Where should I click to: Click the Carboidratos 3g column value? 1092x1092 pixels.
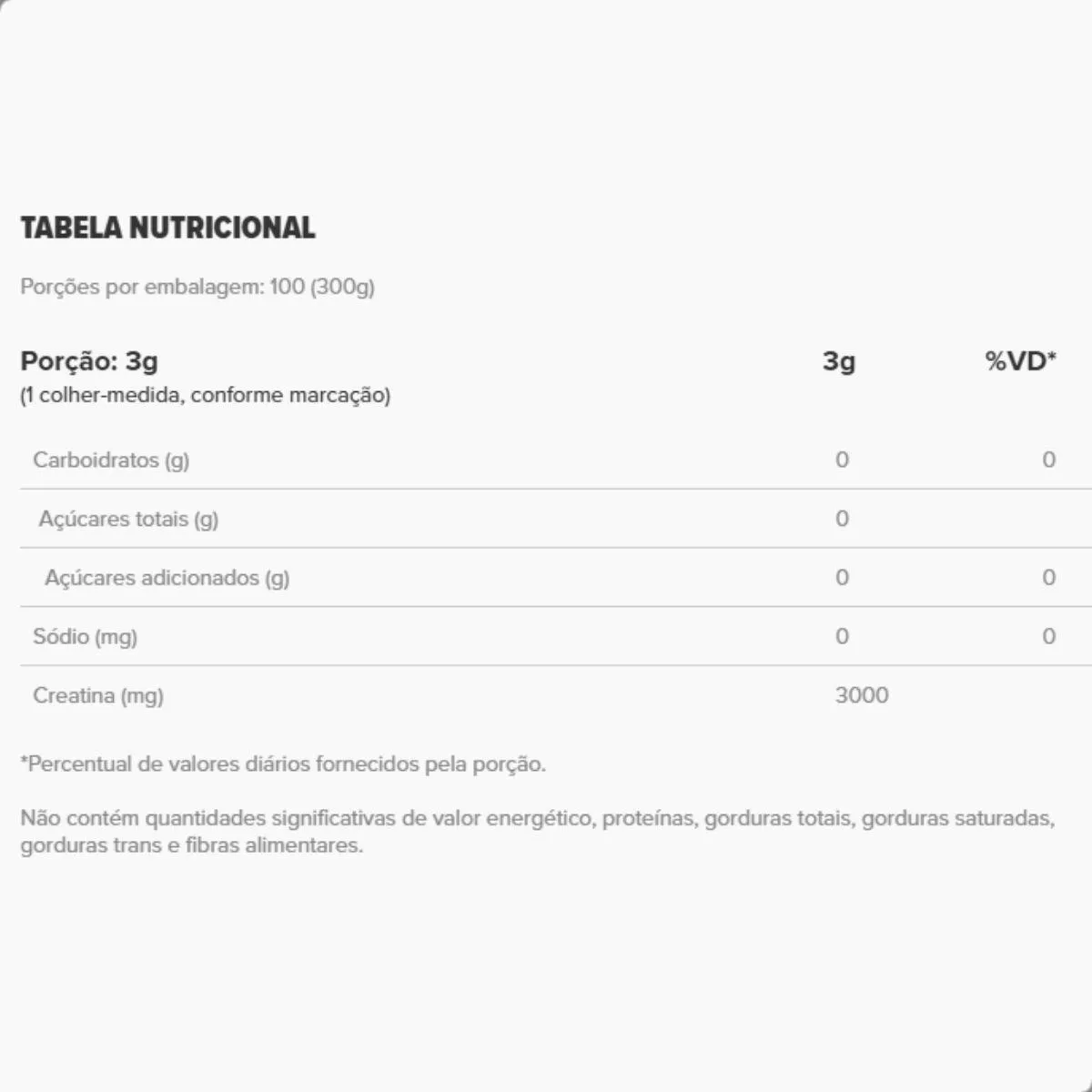[x=842, y=460]
